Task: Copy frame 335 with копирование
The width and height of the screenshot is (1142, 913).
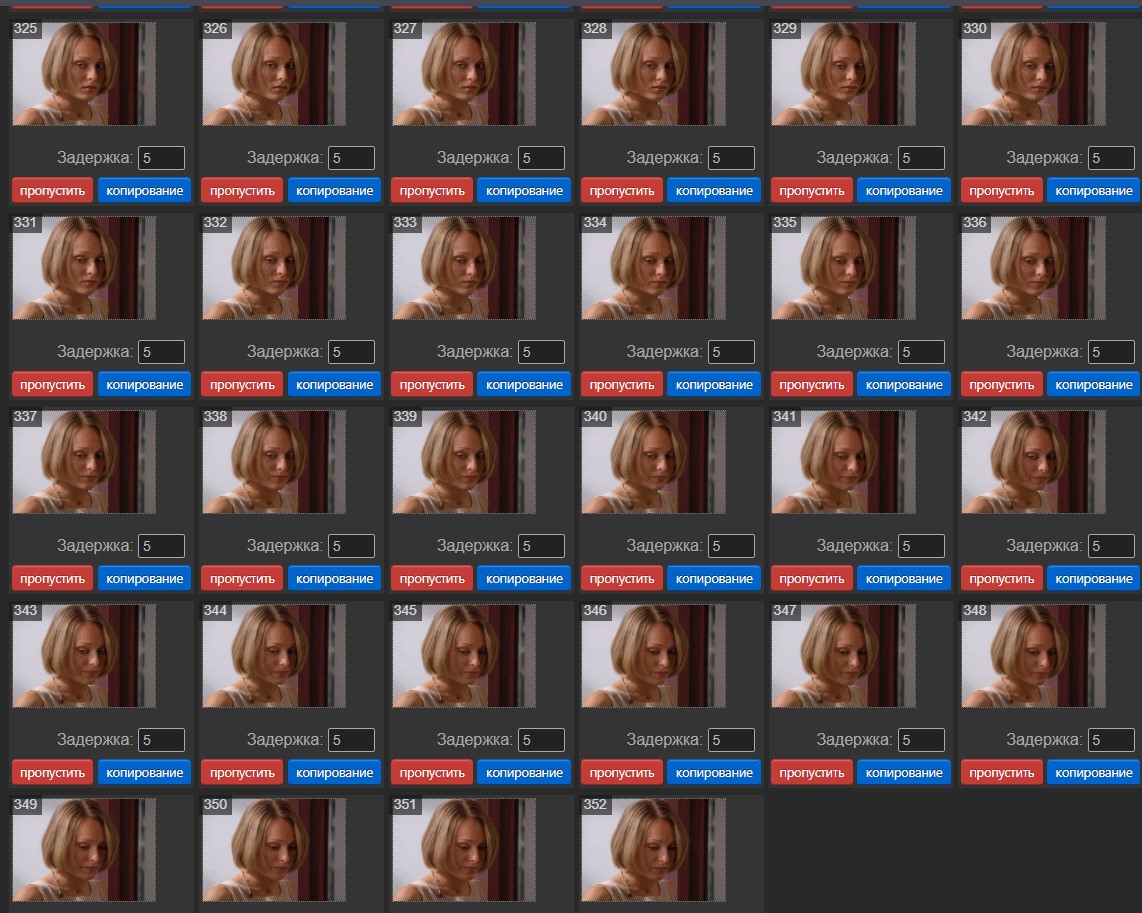Action: pos(904,384)
